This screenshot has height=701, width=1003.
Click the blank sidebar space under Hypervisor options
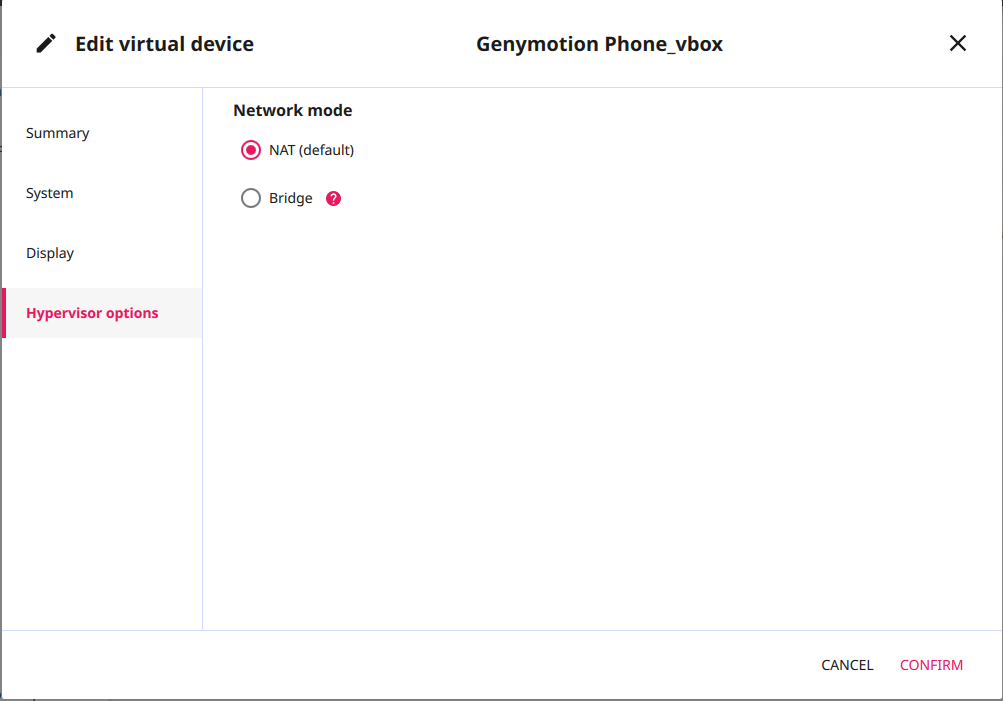point(100,480)
